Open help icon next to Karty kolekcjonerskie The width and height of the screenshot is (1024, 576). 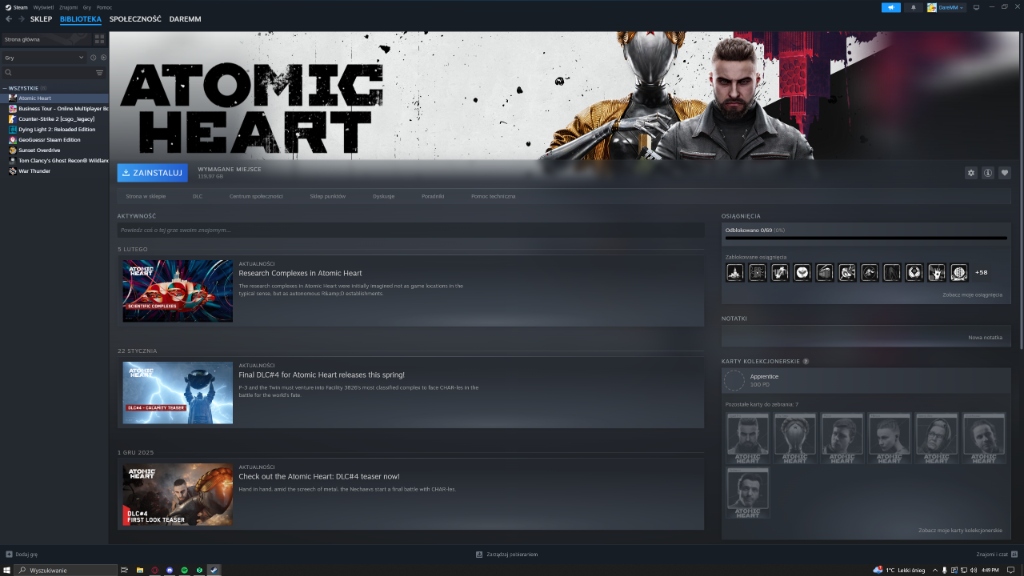(x=806, y=361)
